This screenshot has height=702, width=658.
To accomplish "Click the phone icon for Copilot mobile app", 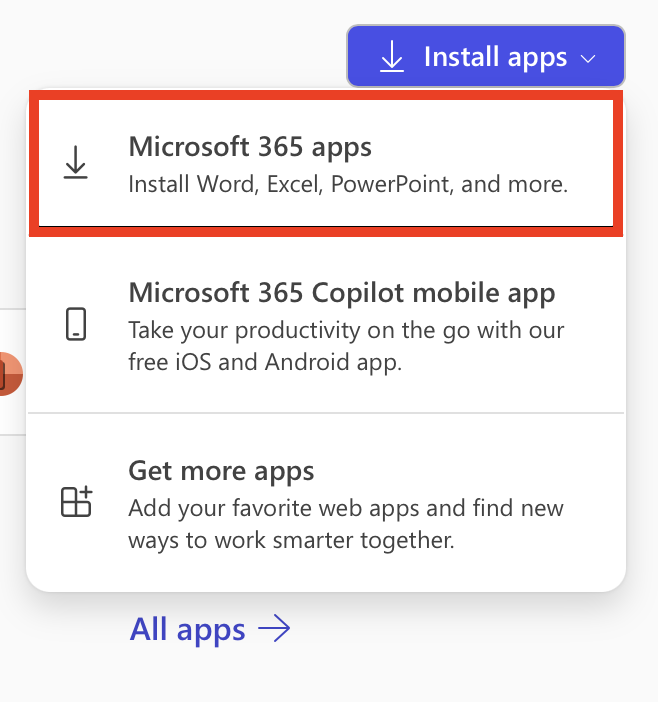I will point(76,324).
